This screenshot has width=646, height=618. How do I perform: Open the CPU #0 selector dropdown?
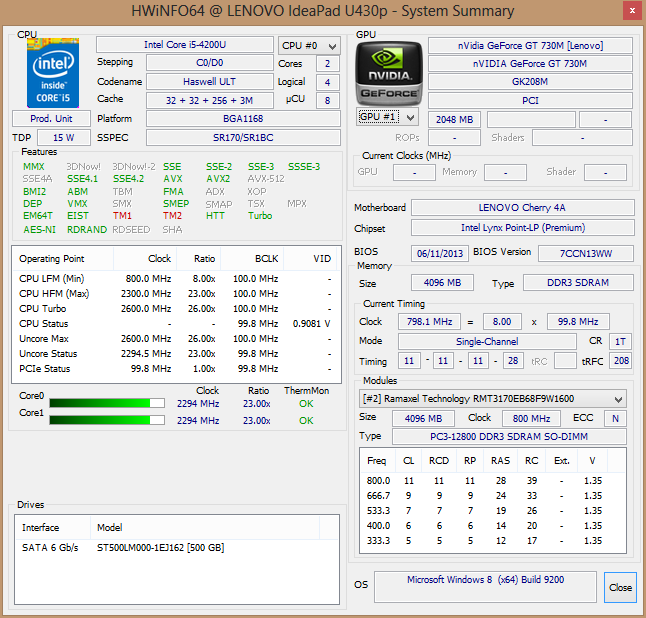click(x=304, y=45)
